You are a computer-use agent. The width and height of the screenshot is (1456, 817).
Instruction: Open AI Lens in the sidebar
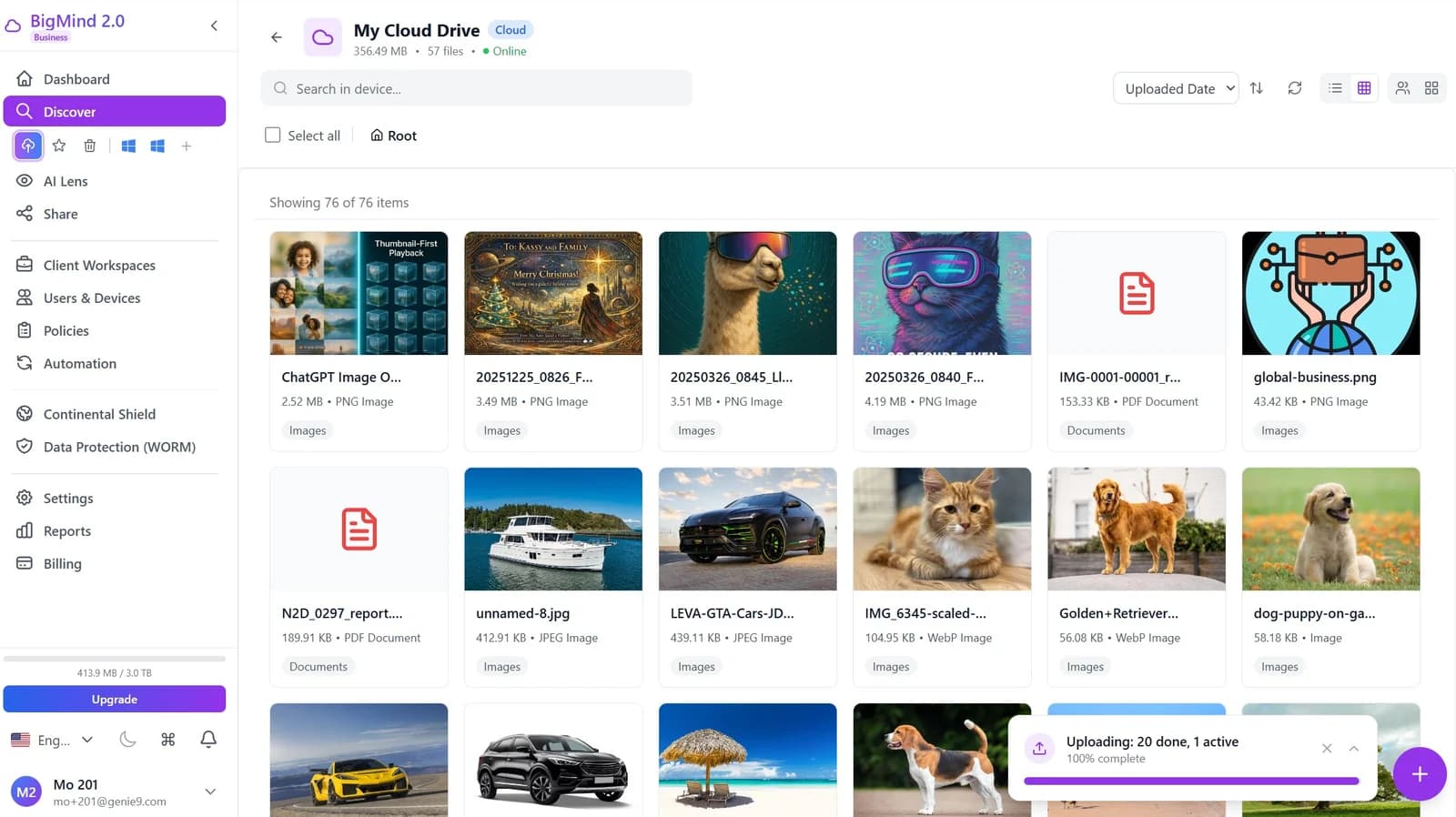point(66,181)
